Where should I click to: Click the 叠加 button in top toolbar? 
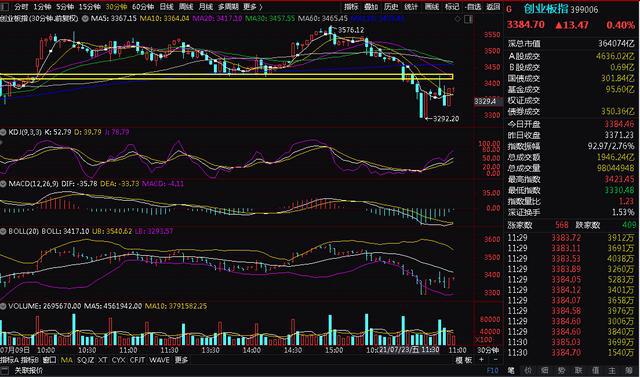[371, 7]
